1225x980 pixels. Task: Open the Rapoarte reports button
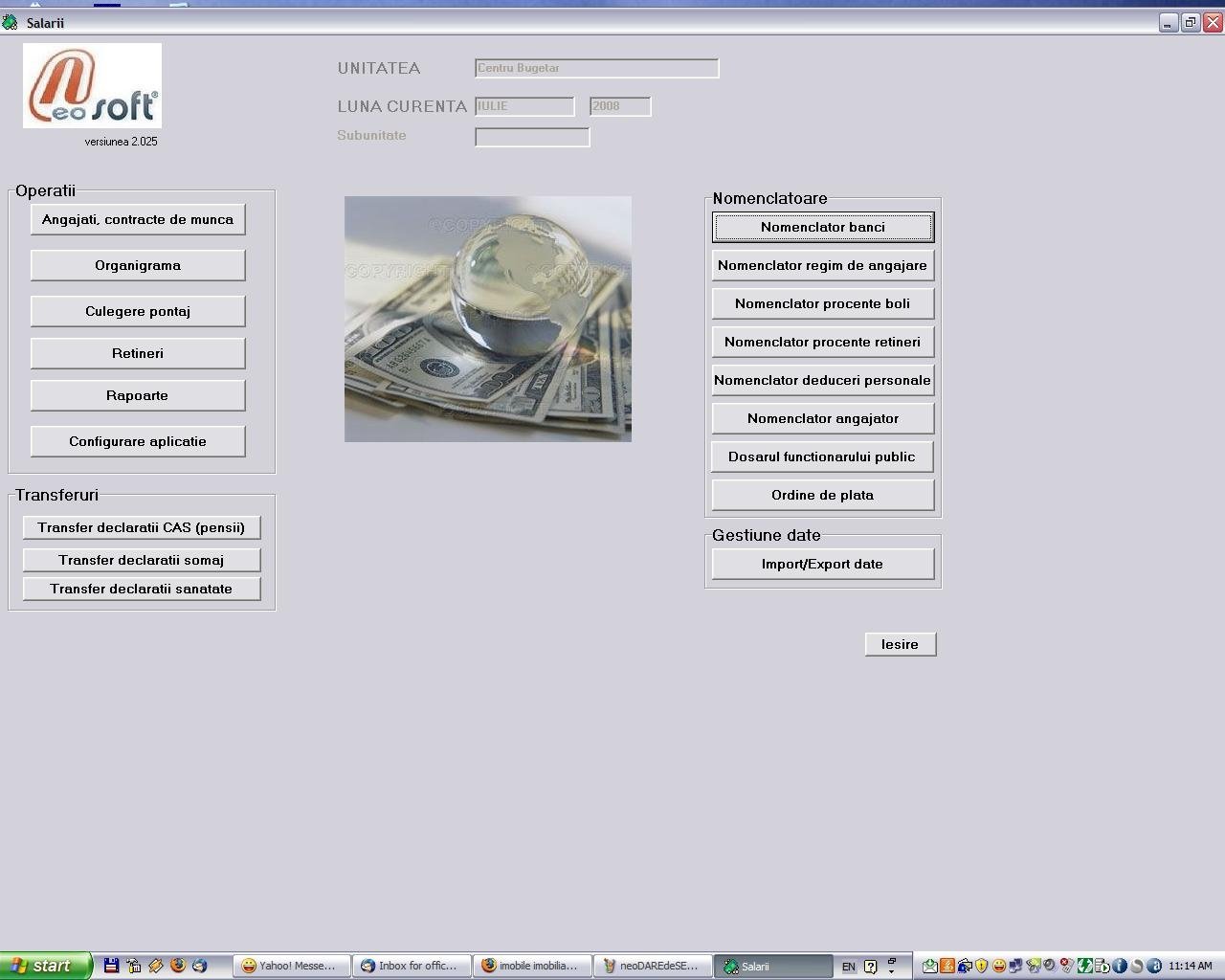138,395
